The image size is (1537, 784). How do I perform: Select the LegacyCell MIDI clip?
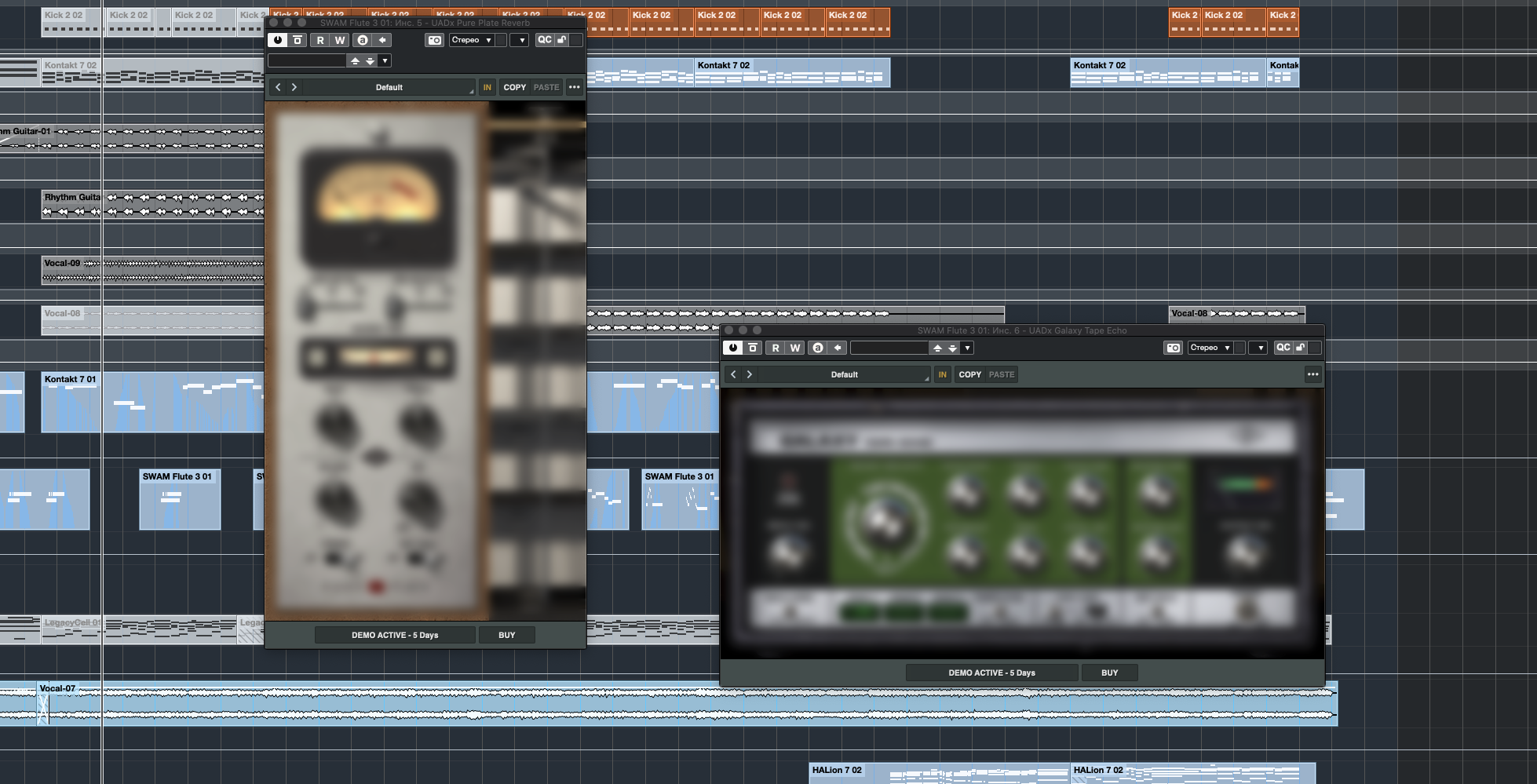pos(139,629)
